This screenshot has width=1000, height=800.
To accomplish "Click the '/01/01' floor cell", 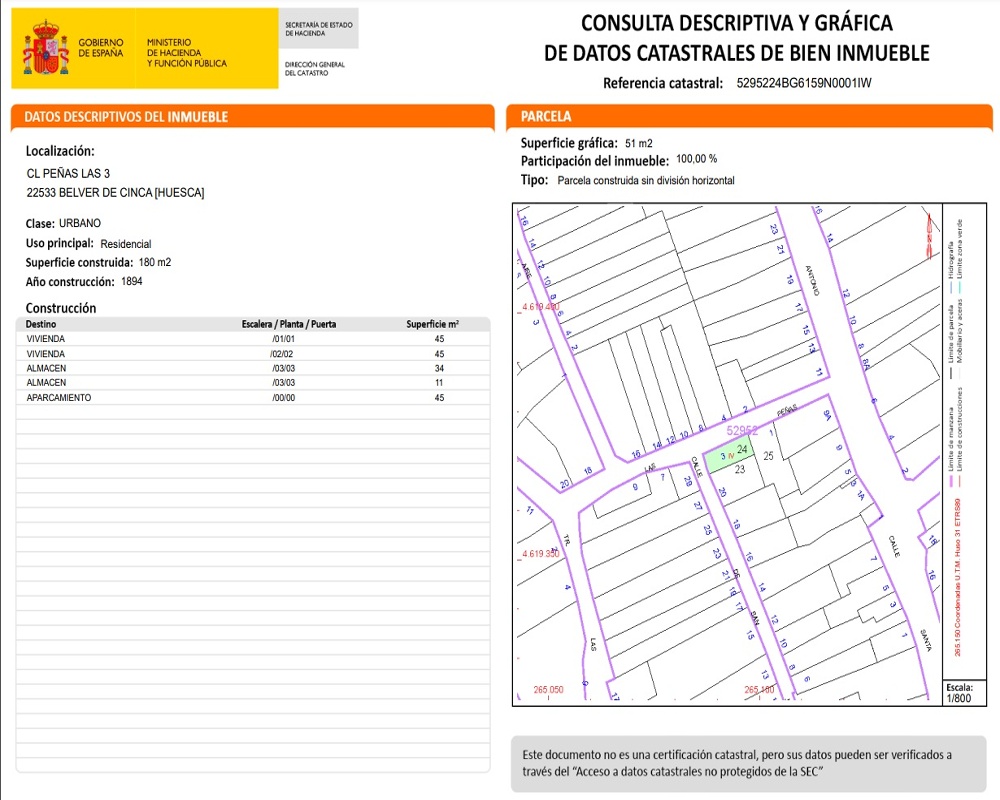I will [283, 339].
